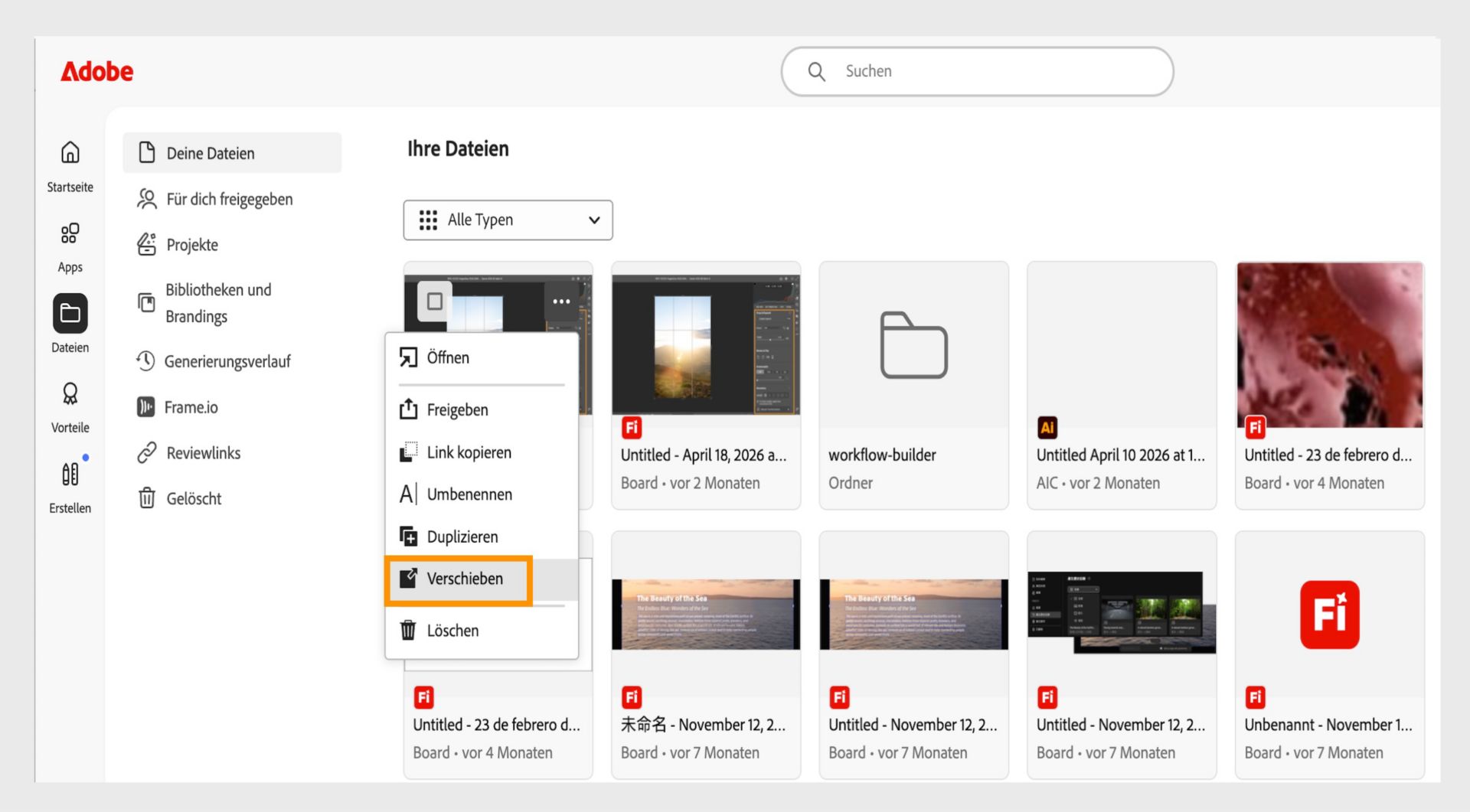Open the Startseite home icon
Screen dimensions: 1470x812
[70, 152]
